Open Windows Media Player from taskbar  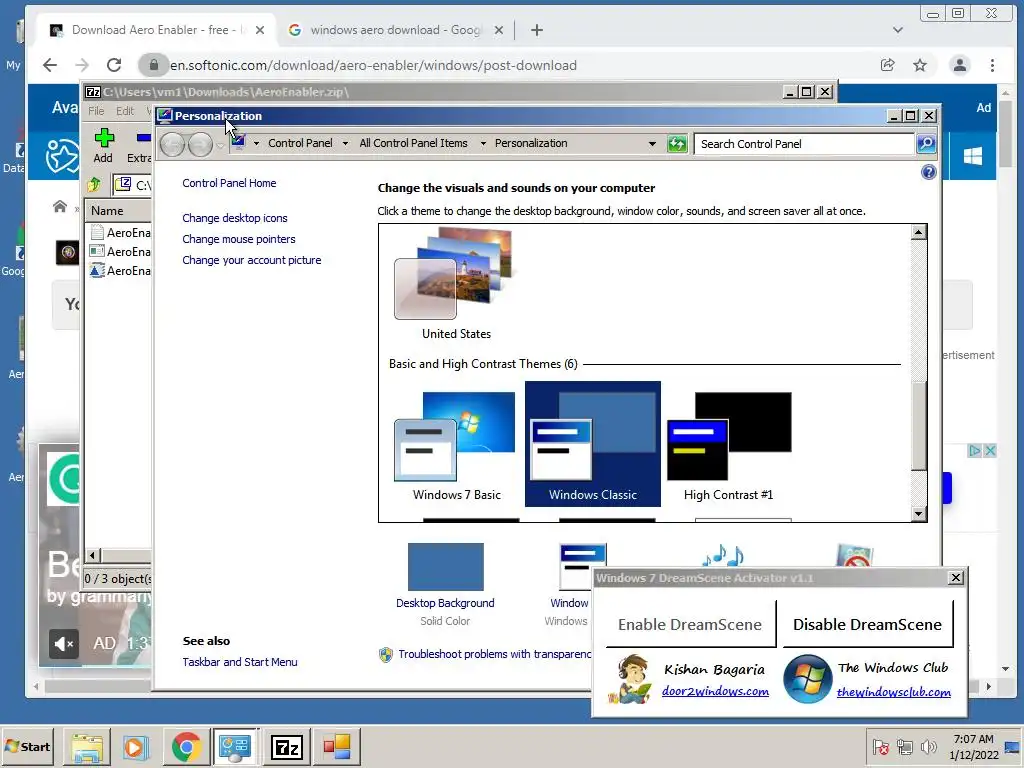[136, 746]
